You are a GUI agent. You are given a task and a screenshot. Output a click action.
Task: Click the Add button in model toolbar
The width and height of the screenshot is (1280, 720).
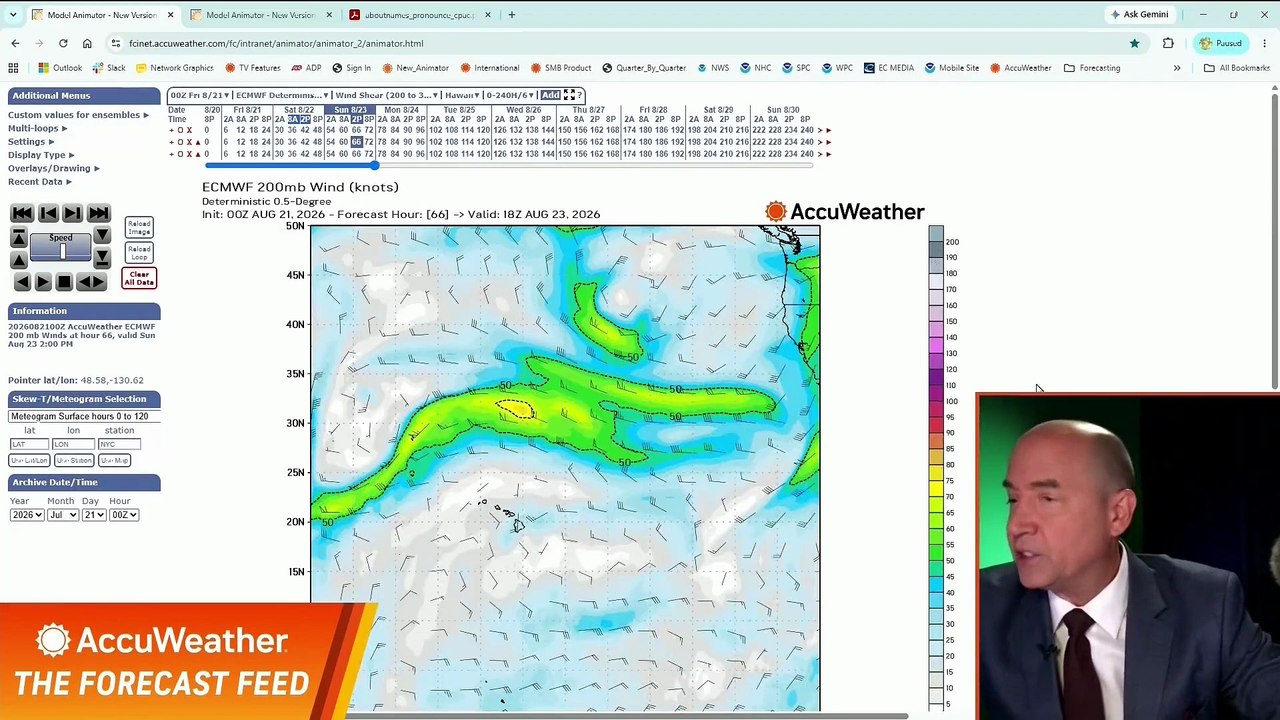(x=550, y=95)
